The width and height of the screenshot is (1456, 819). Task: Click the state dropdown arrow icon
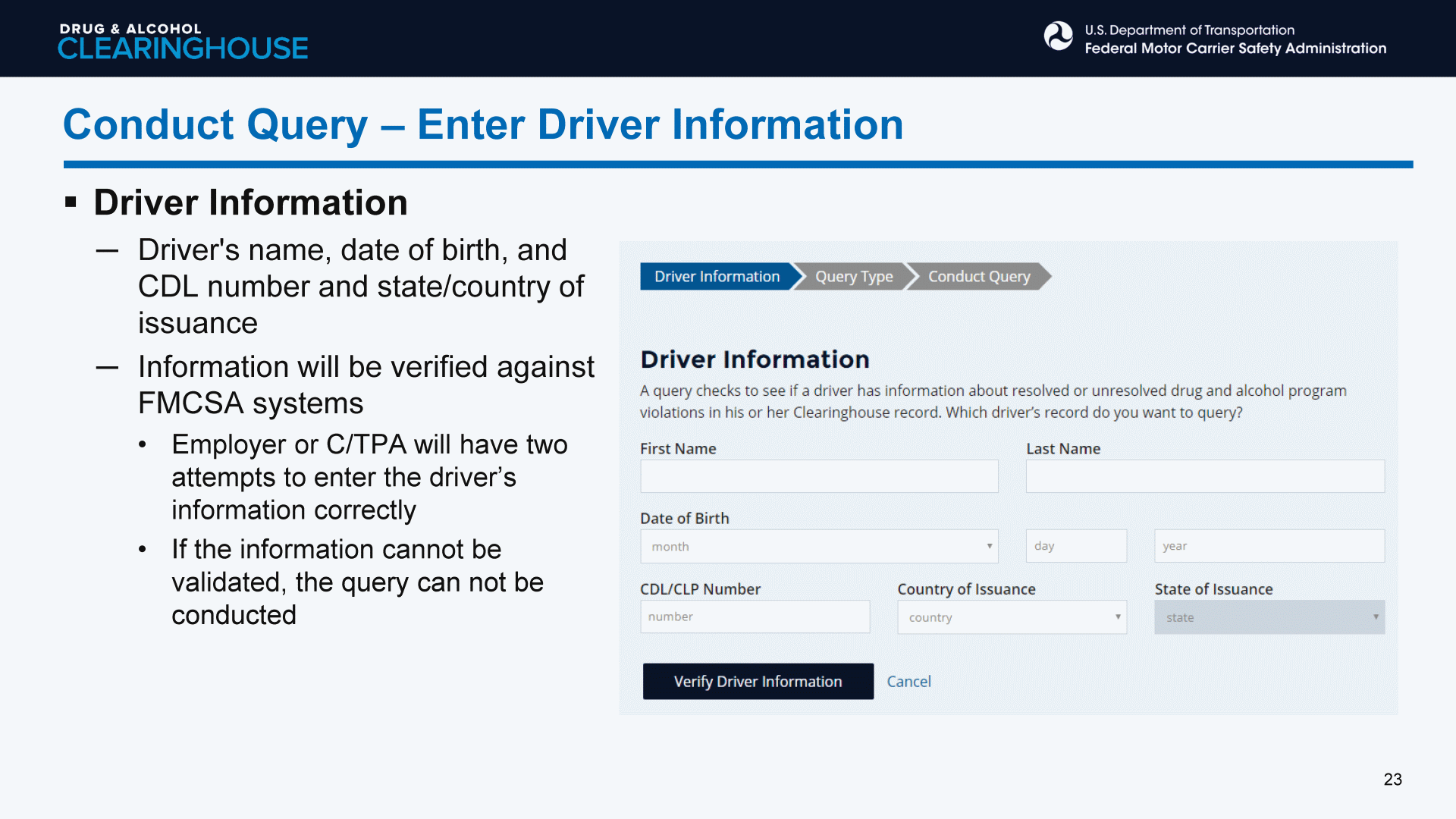click(x=1375, y=617)
